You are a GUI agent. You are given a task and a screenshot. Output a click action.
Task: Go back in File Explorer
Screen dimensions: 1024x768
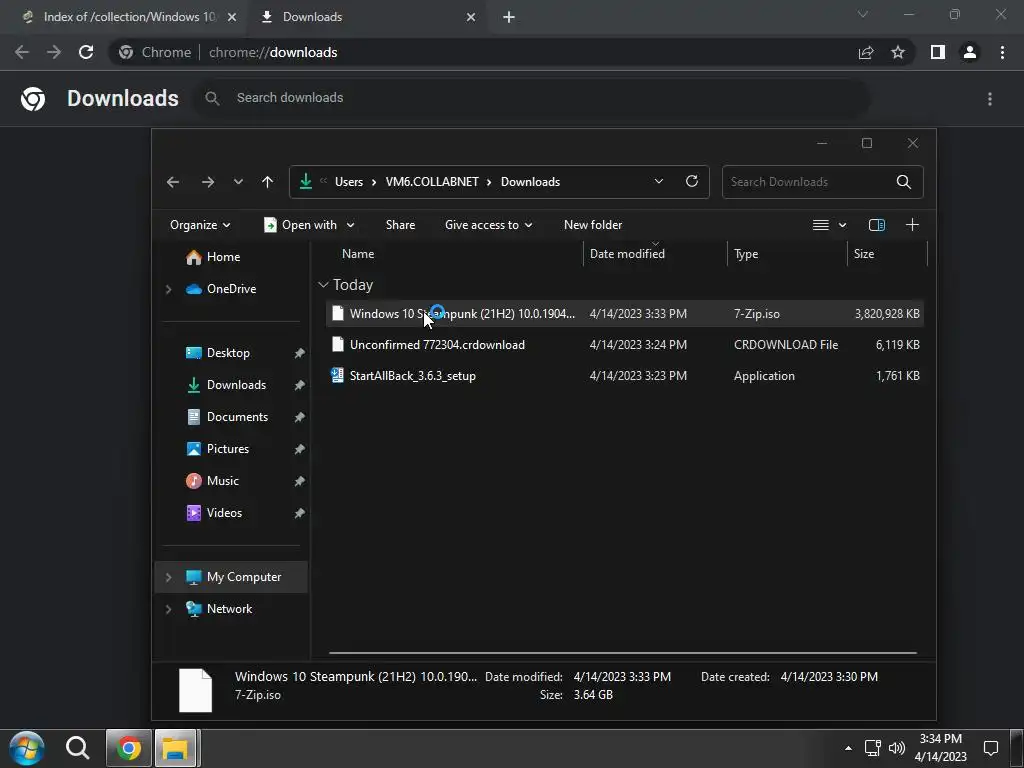(172, 182)
